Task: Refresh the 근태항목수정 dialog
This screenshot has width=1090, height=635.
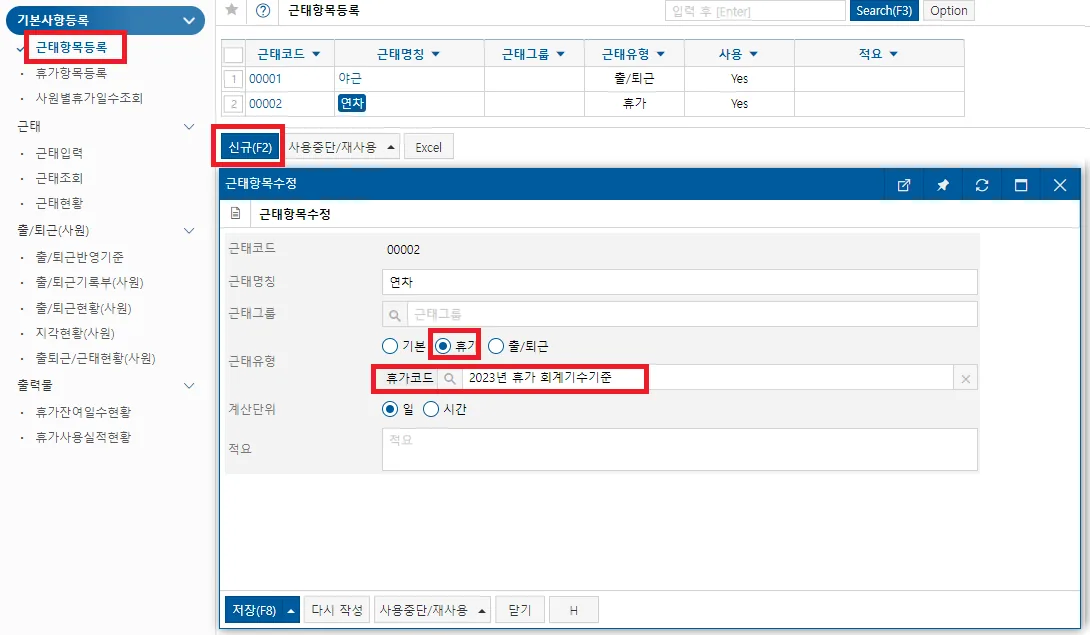Action: [982, 185]
